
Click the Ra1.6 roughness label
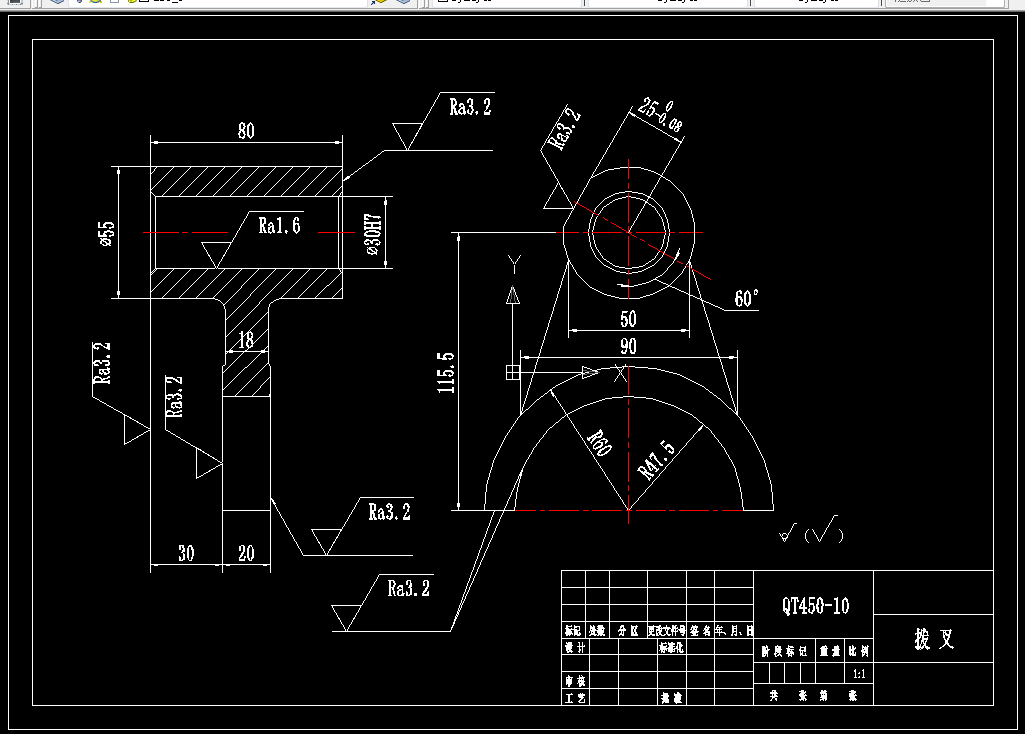click(x=279, y=225)
